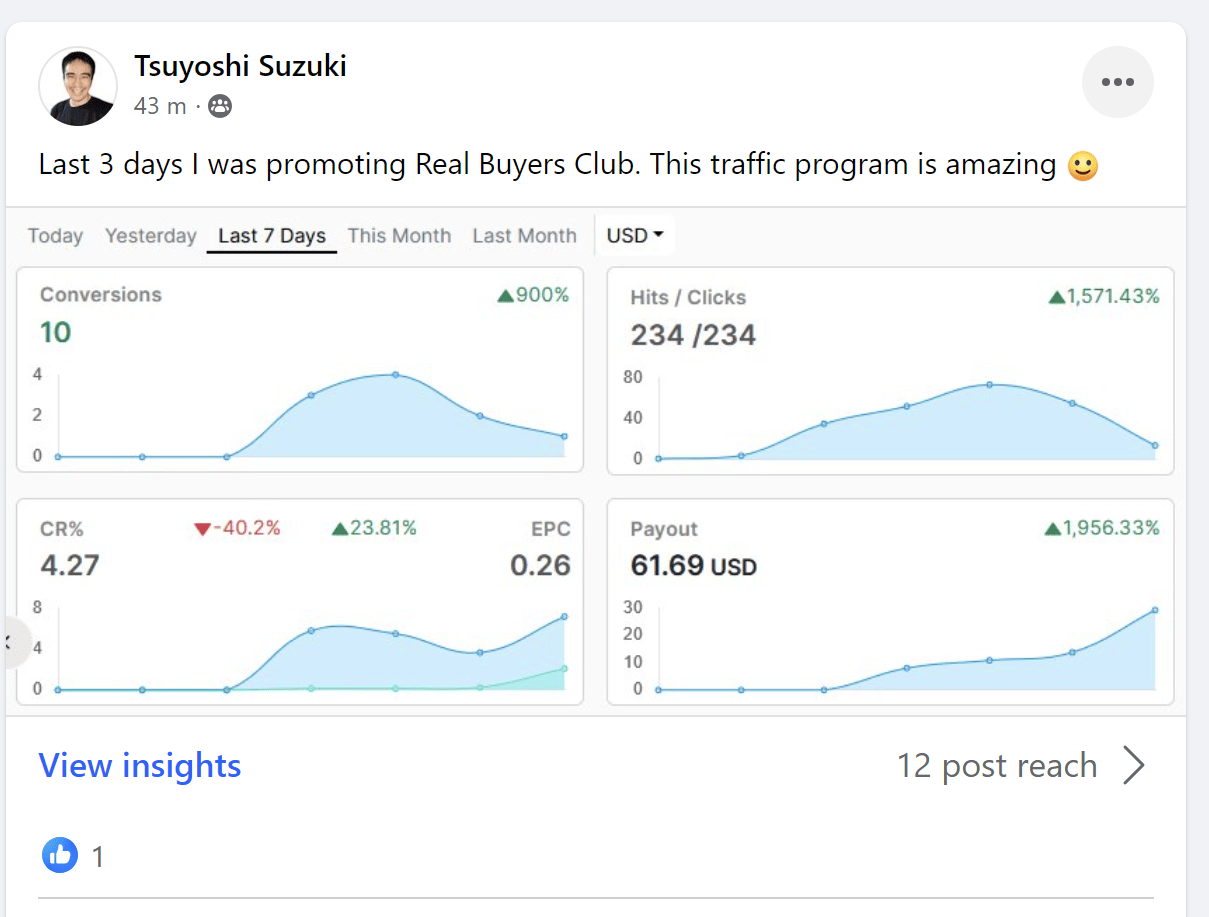The image size is (1209, 917).
Task: Click the 43 m post timestamp
Action: [x=160, y=106]
